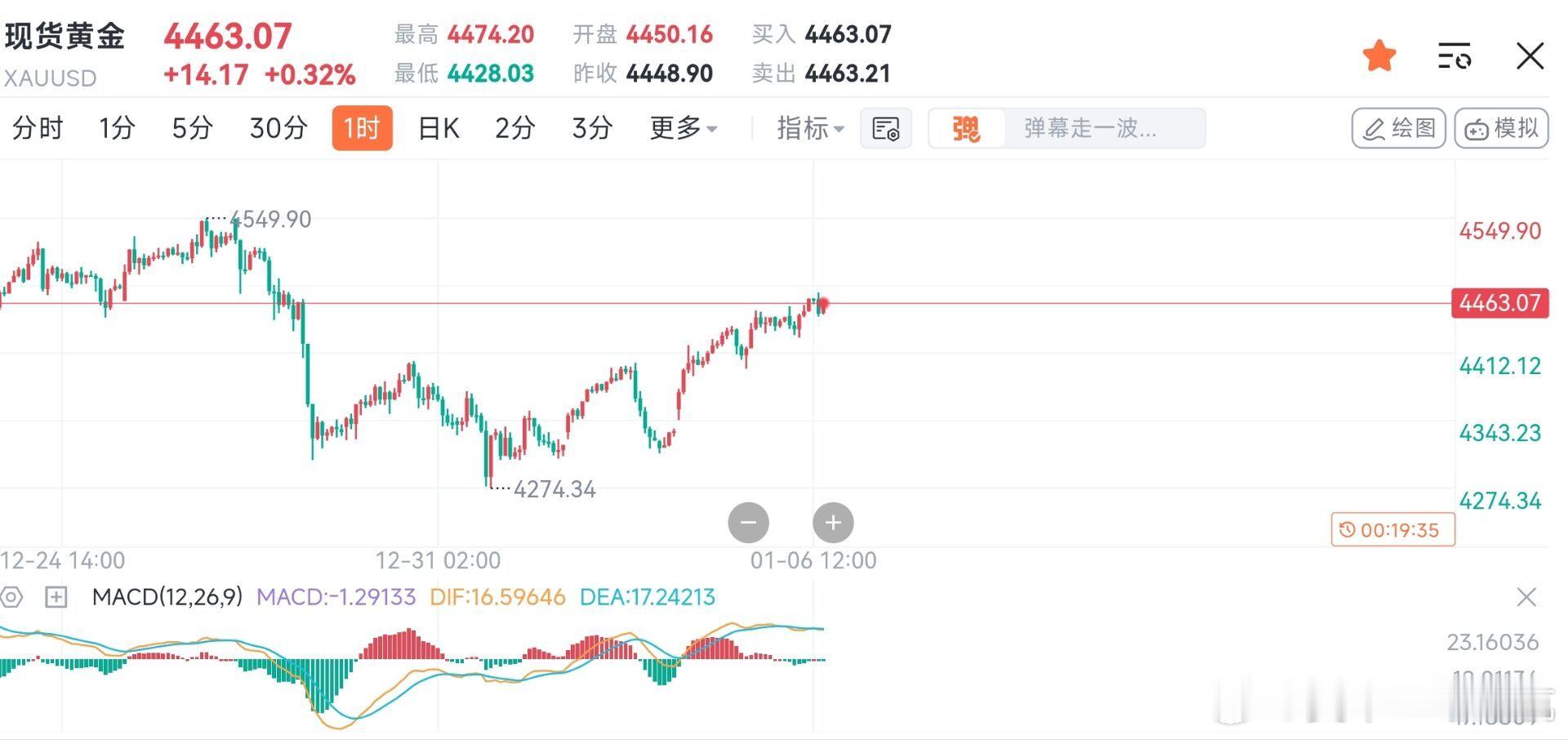Image resolution: width=1568 pixels, height=740 pixels.
Task: Open the watchlist icon near the star
Action: coord(1454,54)
